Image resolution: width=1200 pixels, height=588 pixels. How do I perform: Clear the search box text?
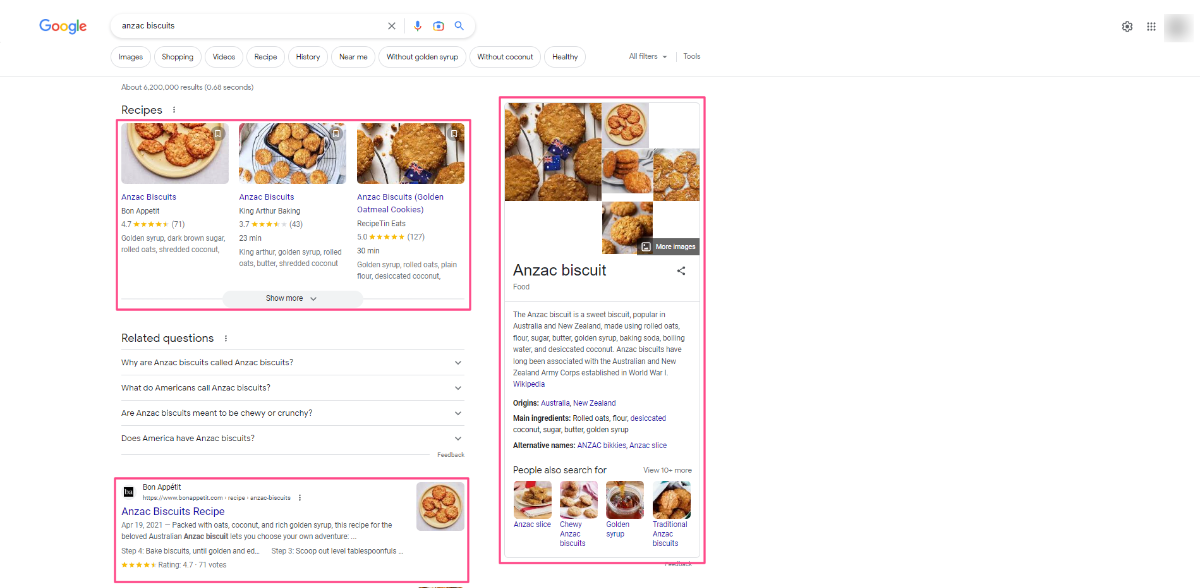pos(391,26)
